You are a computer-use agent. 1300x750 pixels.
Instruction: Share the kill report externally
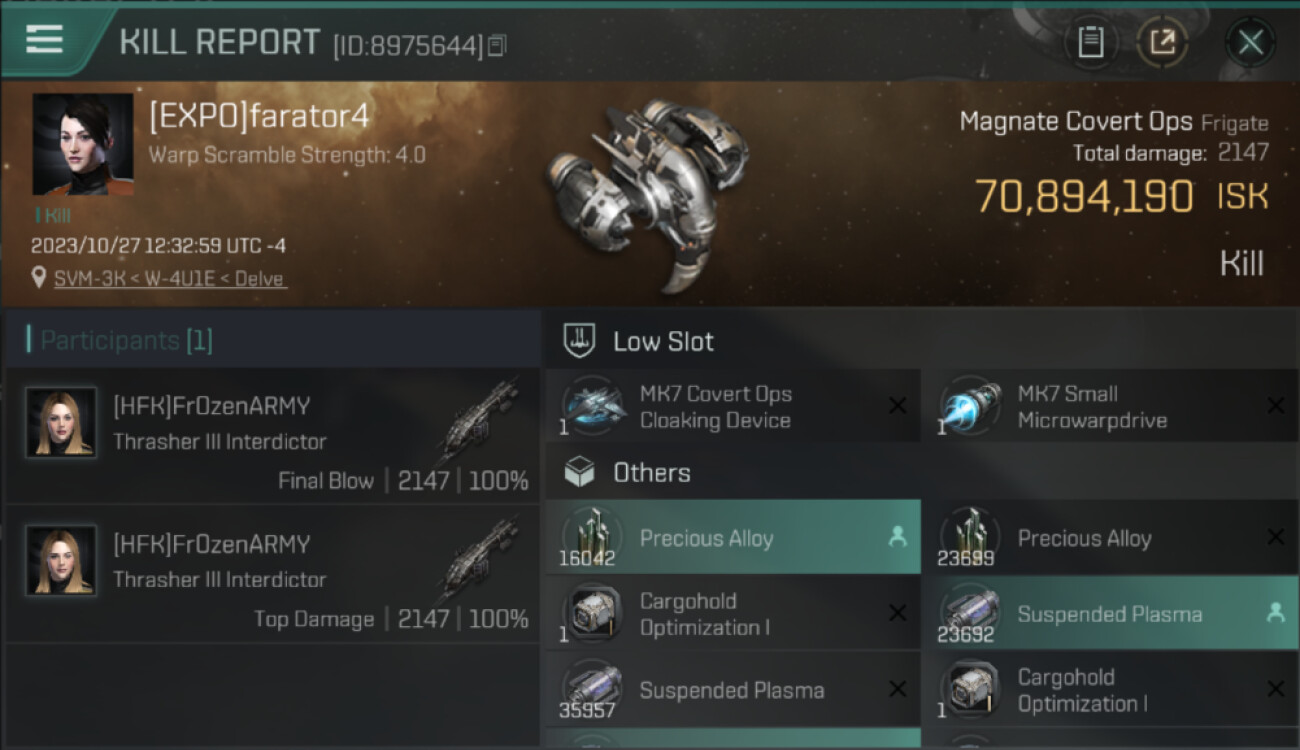pyautogui.click(x=1162, y=42)
